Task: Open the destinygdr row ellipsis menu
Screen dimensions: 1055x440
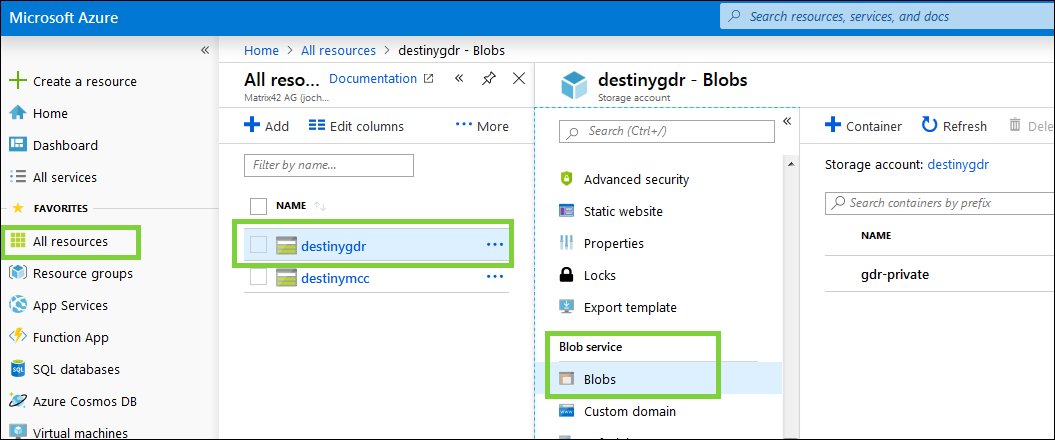Action: [x=495, y=245]
